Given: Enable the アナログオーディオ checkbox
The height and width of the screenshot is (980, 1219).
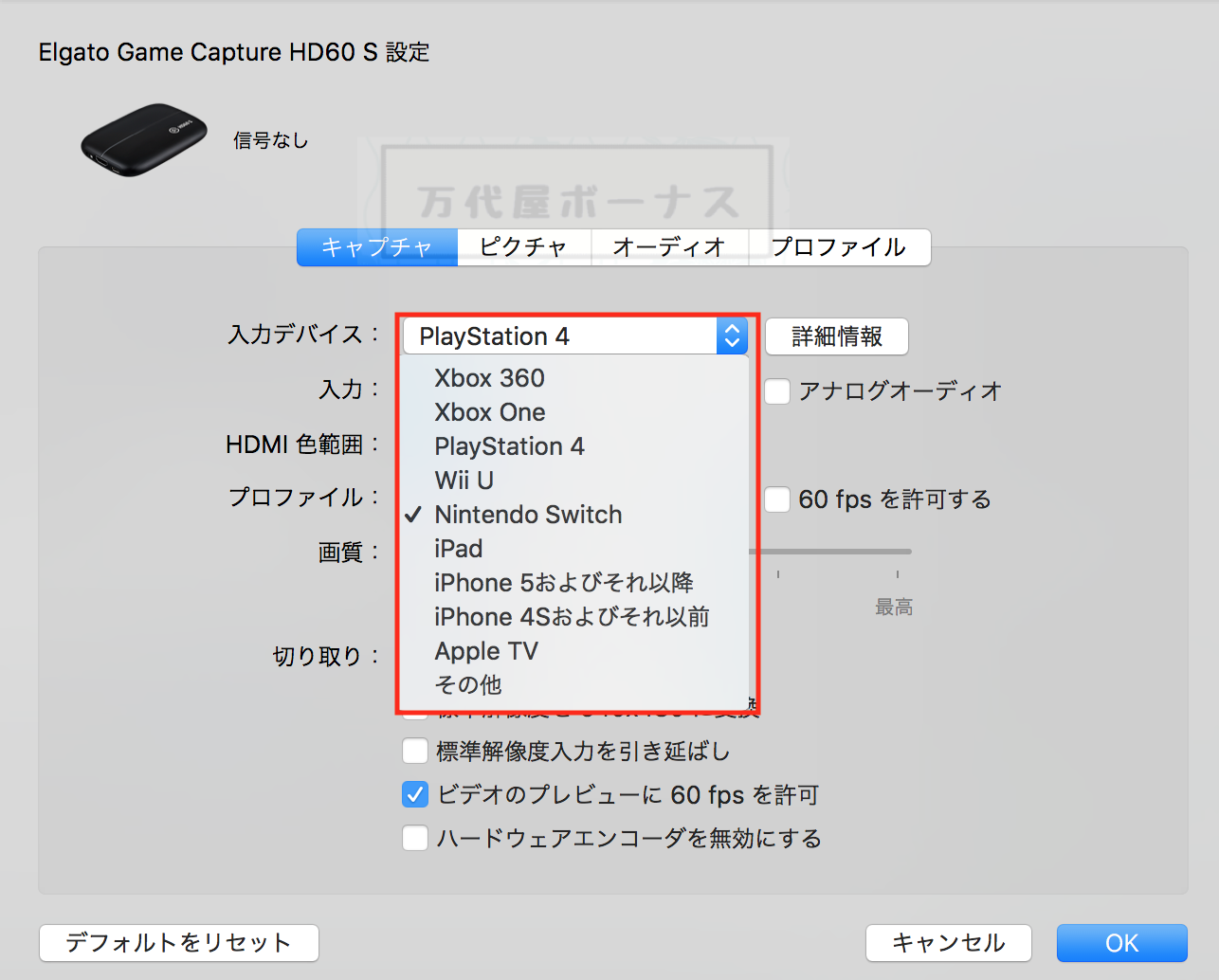Looking at the screenshot, I should [x=777, y=391].
